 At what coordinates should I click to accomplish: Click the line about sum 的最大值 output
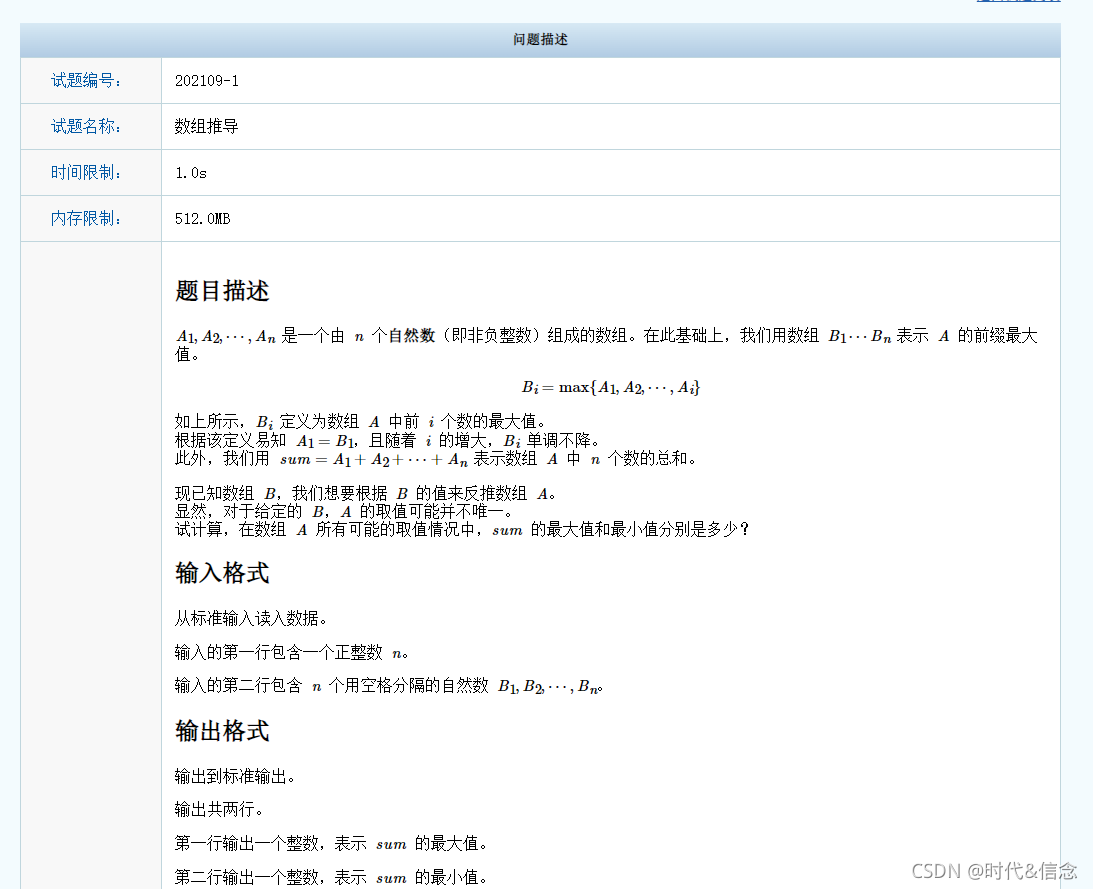pos(331,844)
